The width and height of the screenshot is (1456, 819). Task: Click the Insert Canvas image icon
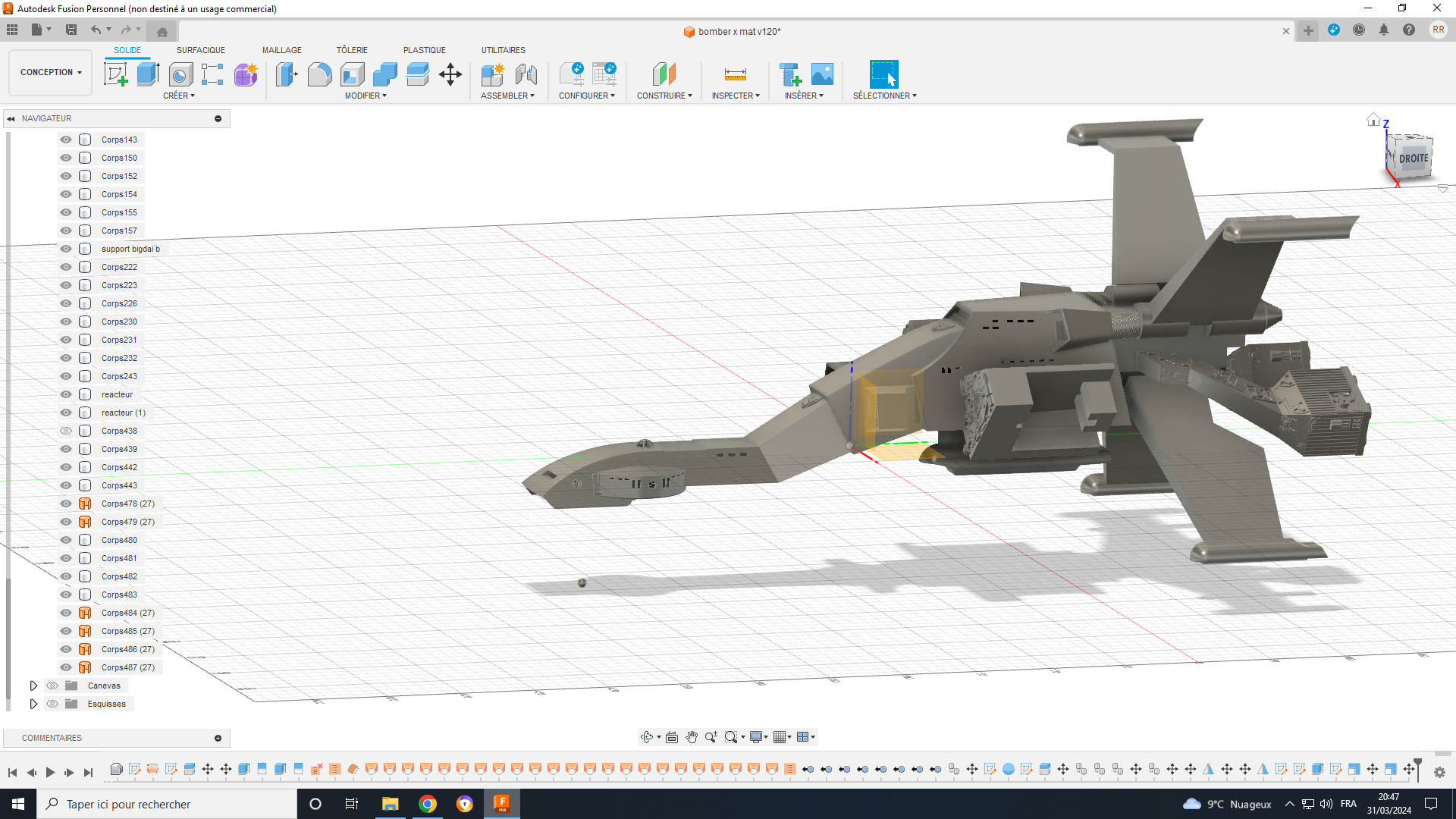tap(822, 74)
